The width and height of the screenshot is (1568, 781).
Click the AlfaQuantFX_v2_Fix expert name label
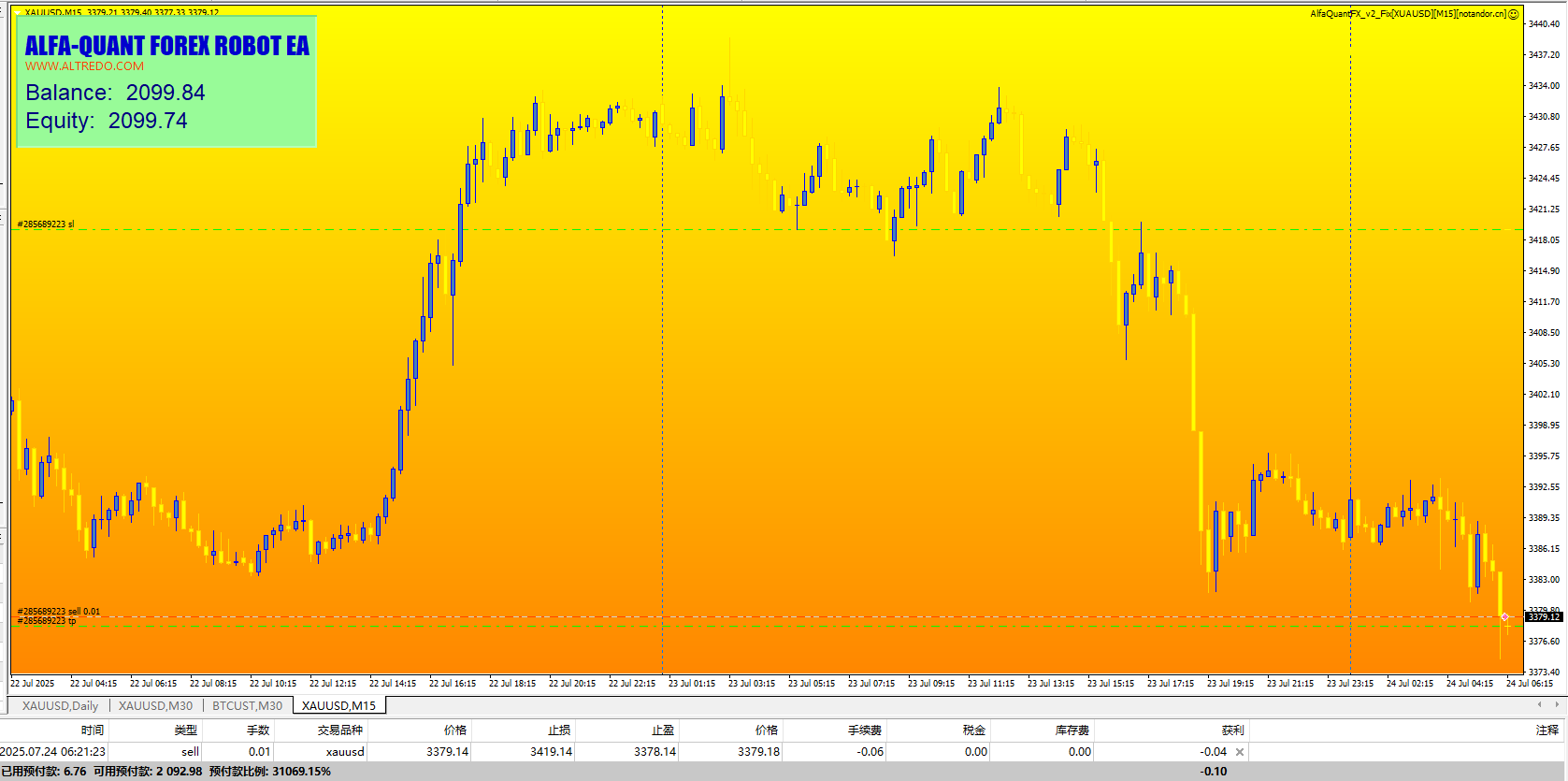[1408, 14]
